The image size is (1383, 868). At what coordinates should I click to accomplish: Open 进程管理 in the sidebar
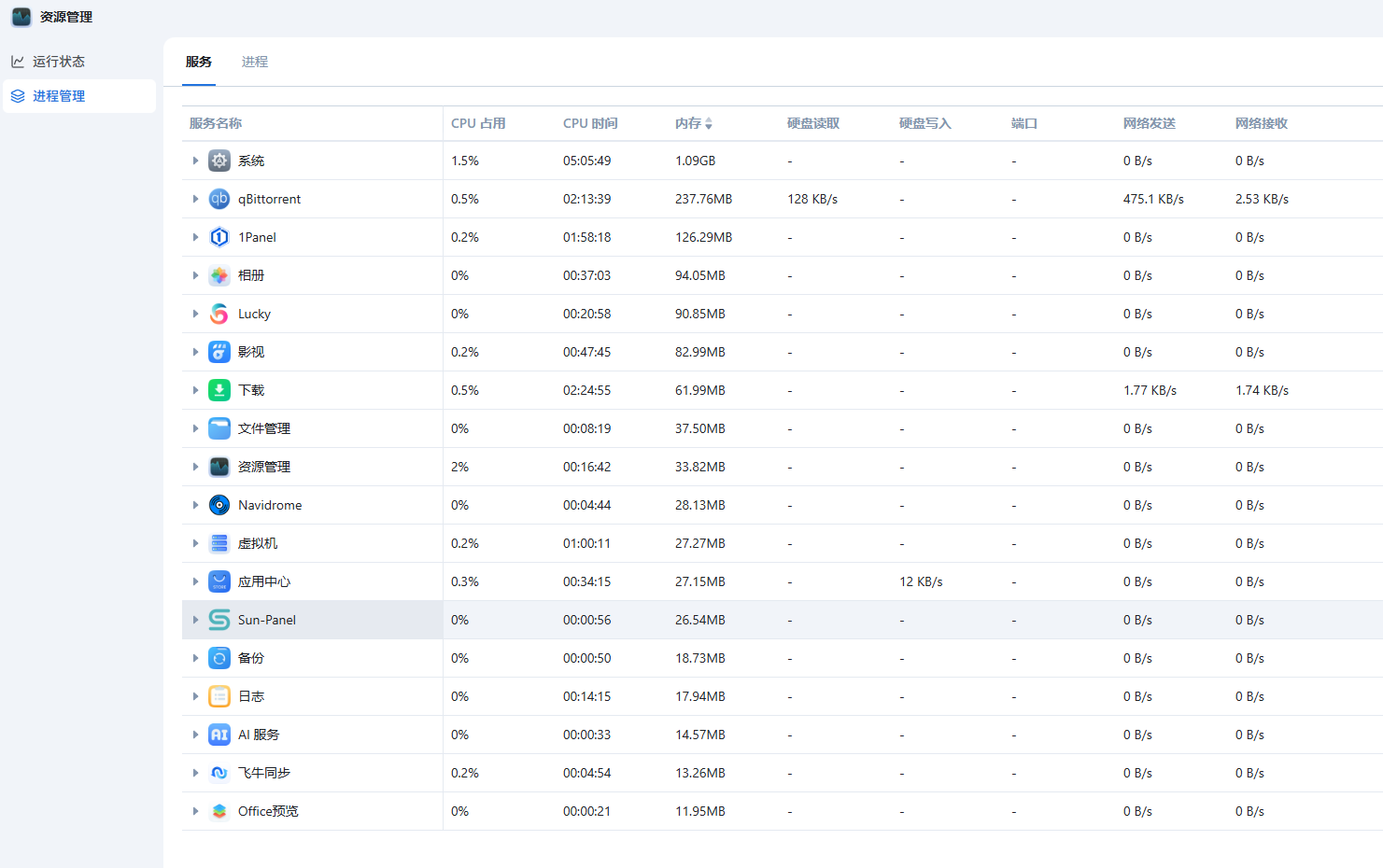tap(58, 96)
